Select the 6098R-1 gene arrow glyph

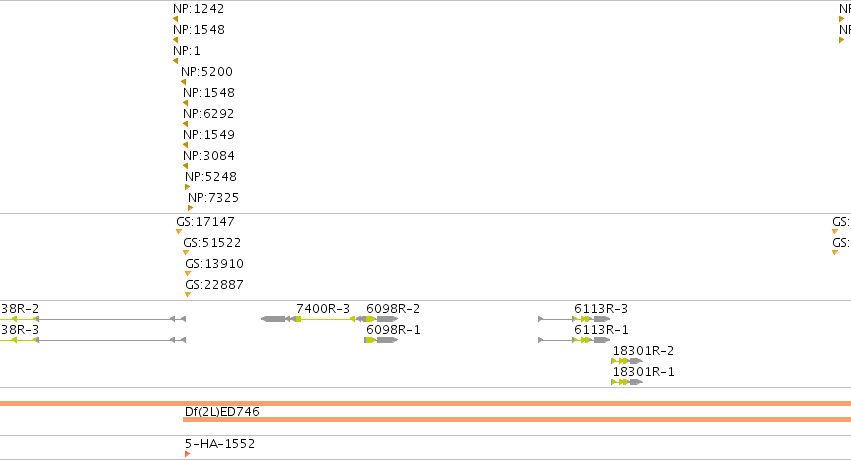pos(382,341)
